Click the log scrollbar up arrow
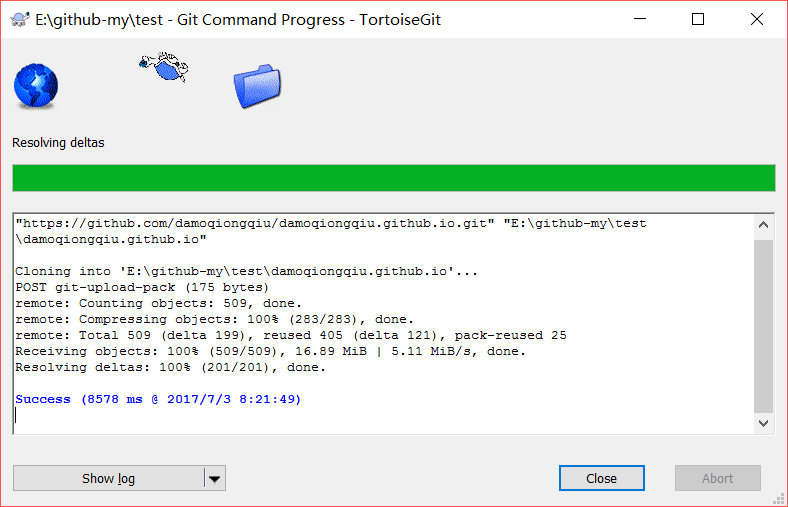The height and width of the screenshot is (507, 788). [x=763, y=225]
